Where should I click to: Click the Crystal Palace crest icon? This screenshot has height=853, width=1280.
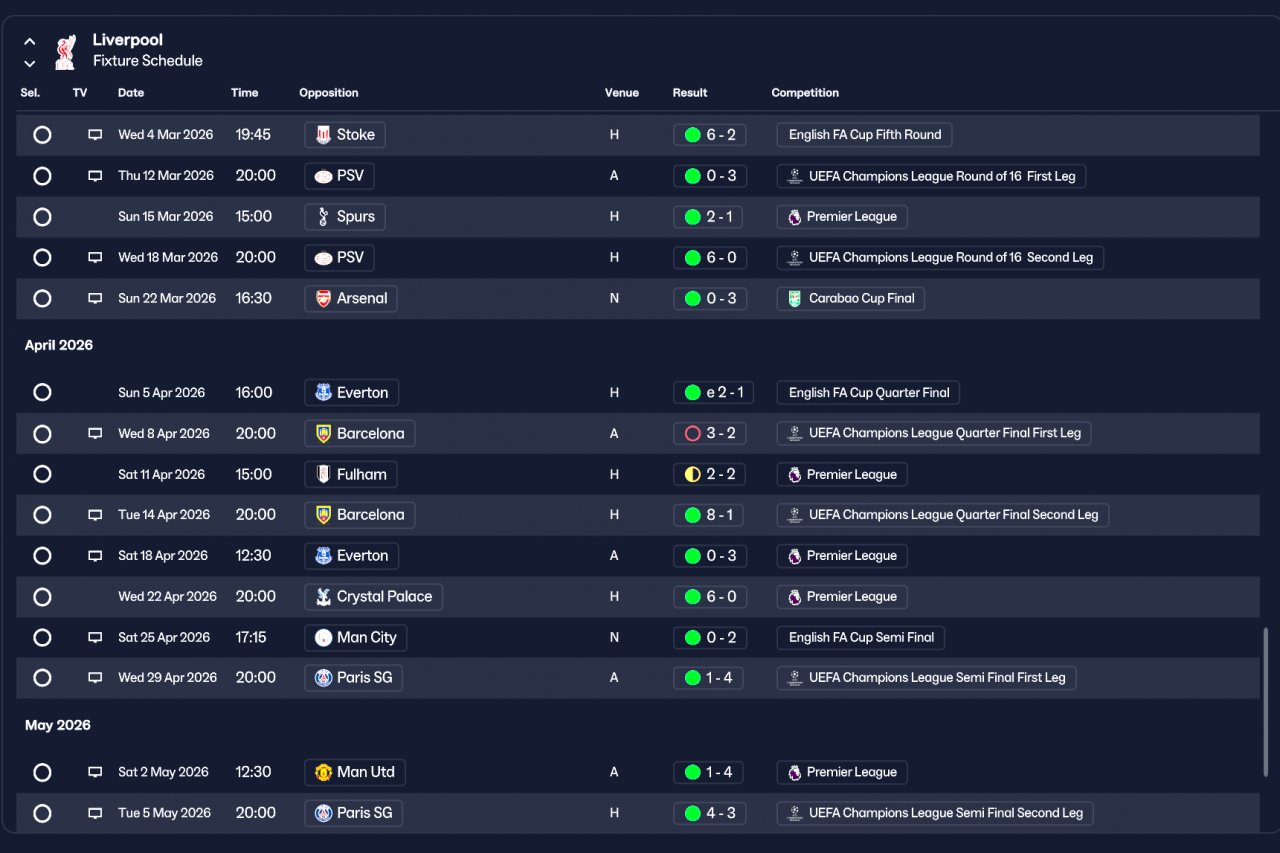tap(323, 597)
